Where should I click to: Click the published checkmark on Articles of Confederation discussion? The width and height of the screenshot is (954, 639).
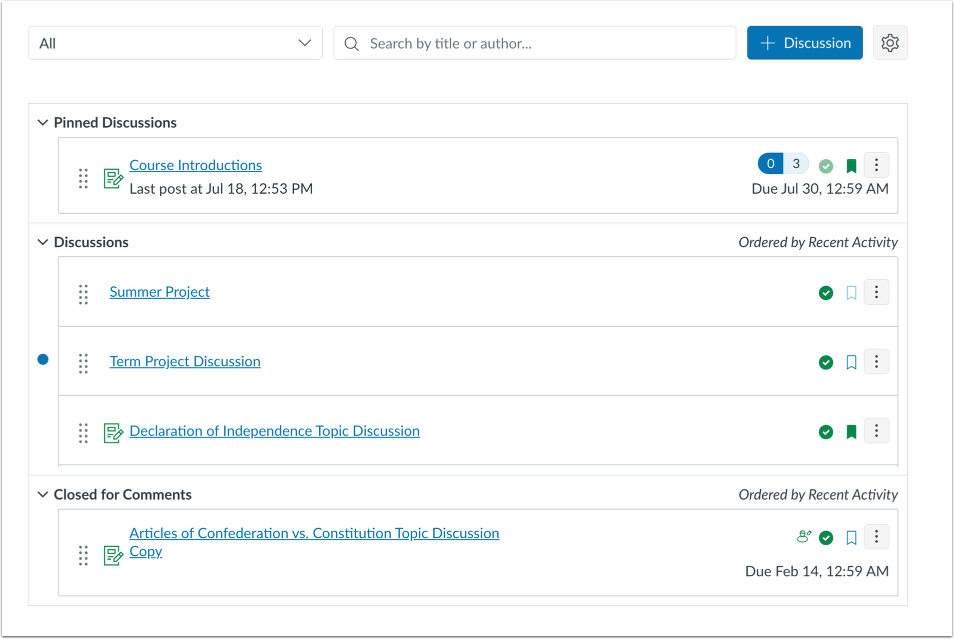826,537
